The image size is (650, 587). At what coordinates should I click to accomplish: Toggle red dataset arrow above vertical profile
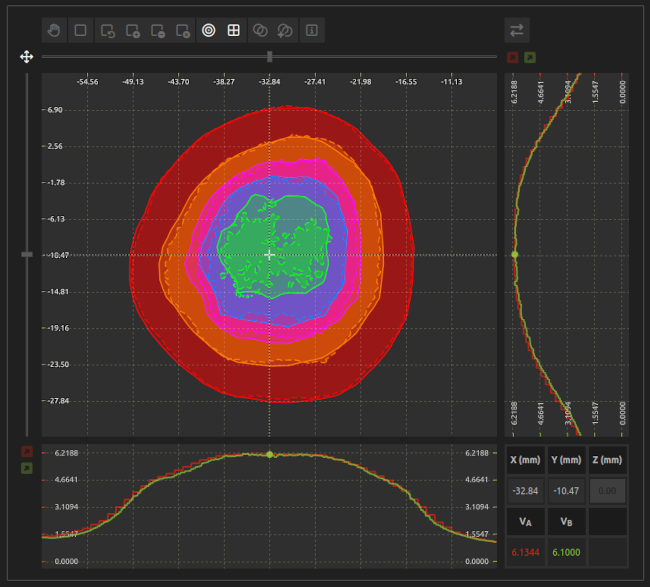[x=513, y=57]
